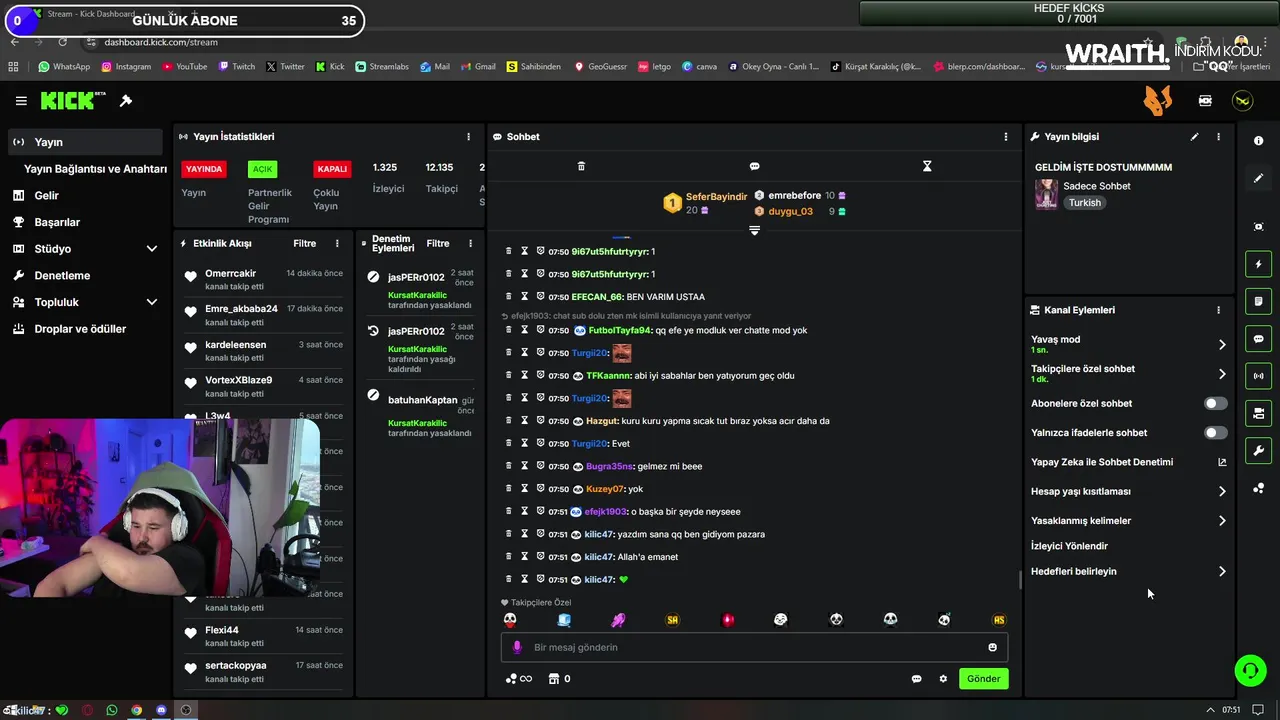Click into the Bir mesaj gönderin field
The width and height of the screenshot is (1280, 720).
(x=754, y=648)
